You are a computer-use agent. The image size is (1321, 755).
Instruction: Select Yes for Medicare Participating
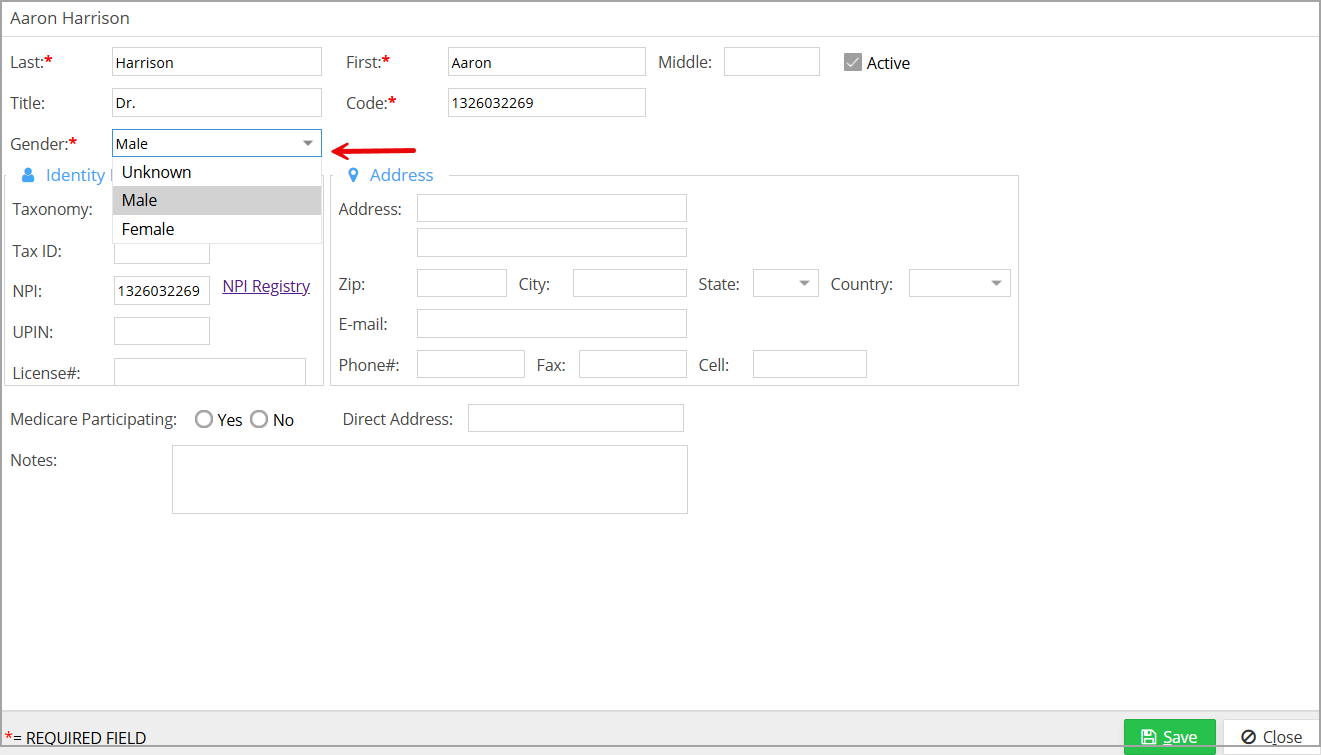[x=204, y=420]
